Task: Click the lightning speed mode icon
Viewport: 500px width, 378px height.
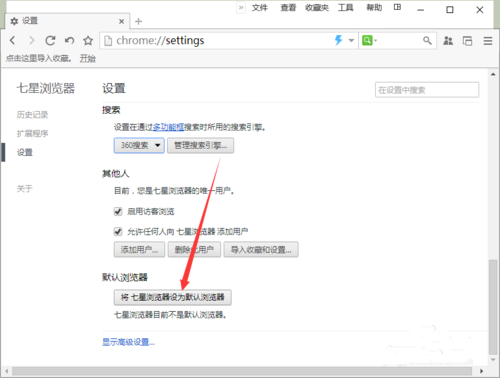Action: tap(338, 40)
